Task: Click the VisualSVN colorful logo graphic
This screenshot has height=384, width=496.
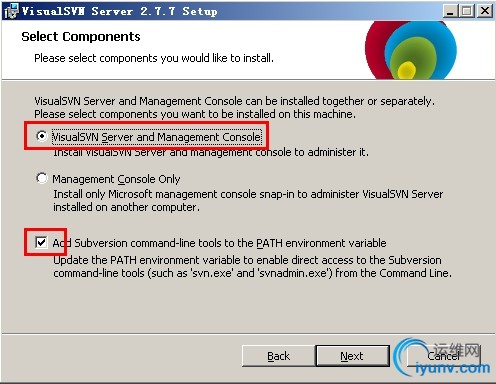Action: (x=411, y=50)
